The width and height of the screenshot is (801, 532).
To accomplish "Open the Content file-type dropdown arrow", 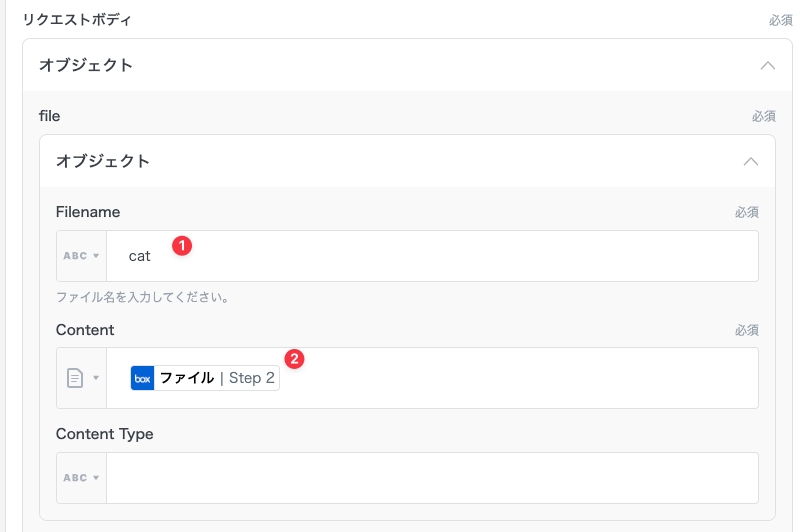I will click(x=96, y=378).
